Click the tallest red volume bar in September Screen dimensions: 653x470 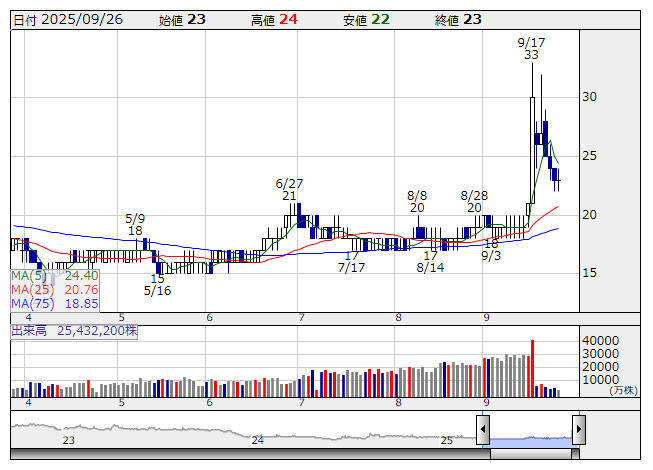coord(532,368)
